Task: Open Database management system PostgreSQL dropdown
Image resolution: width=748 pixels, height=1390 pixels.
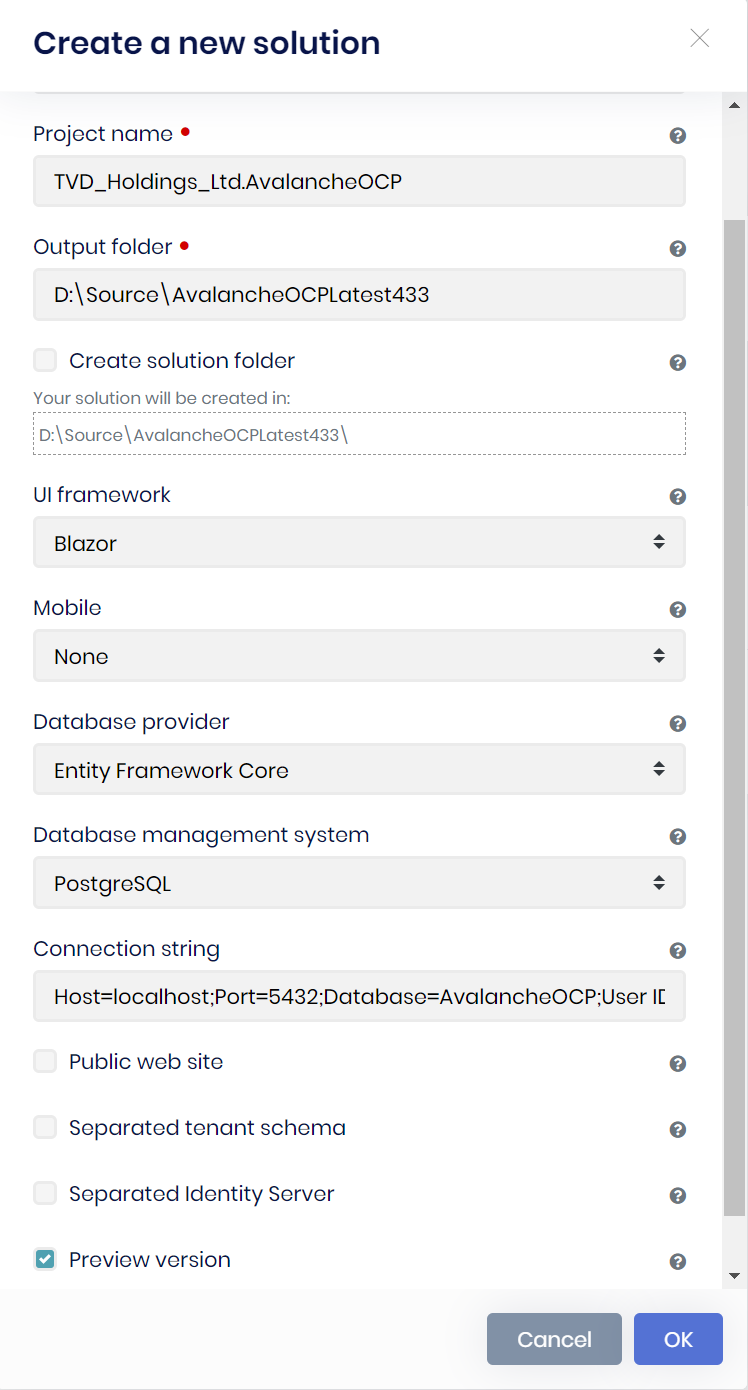Action: pyautogui.click(x=359, y=883)
